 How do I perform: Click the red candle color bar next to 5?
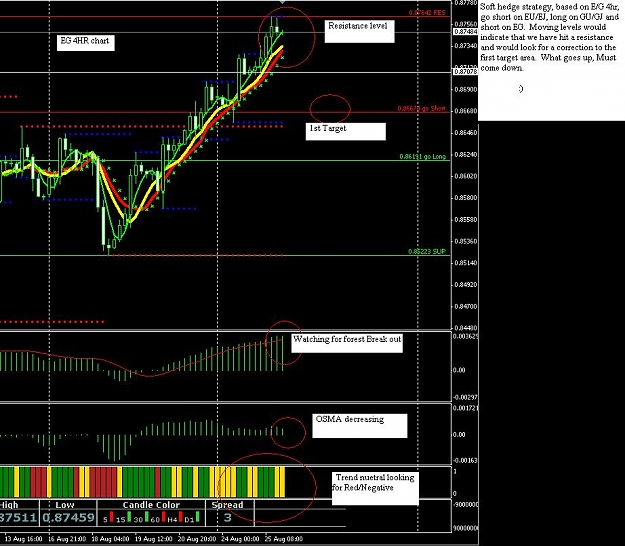tap(112, 517)
